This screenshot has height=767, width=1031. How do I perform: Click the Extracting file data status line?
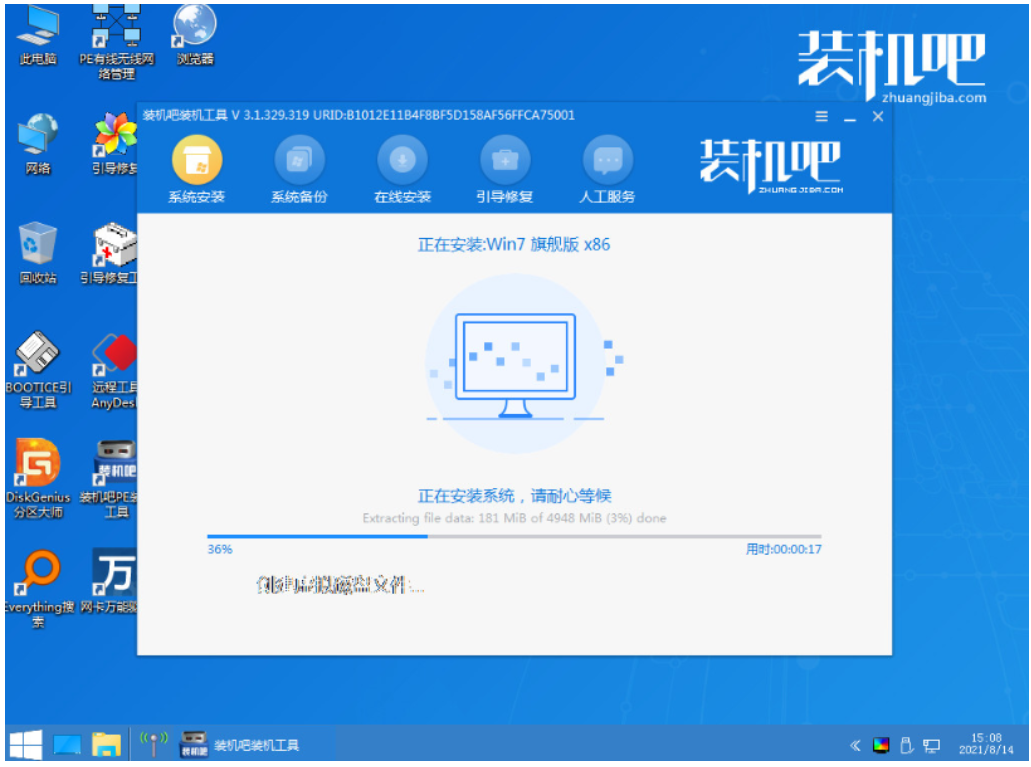(x=514, y=518)
